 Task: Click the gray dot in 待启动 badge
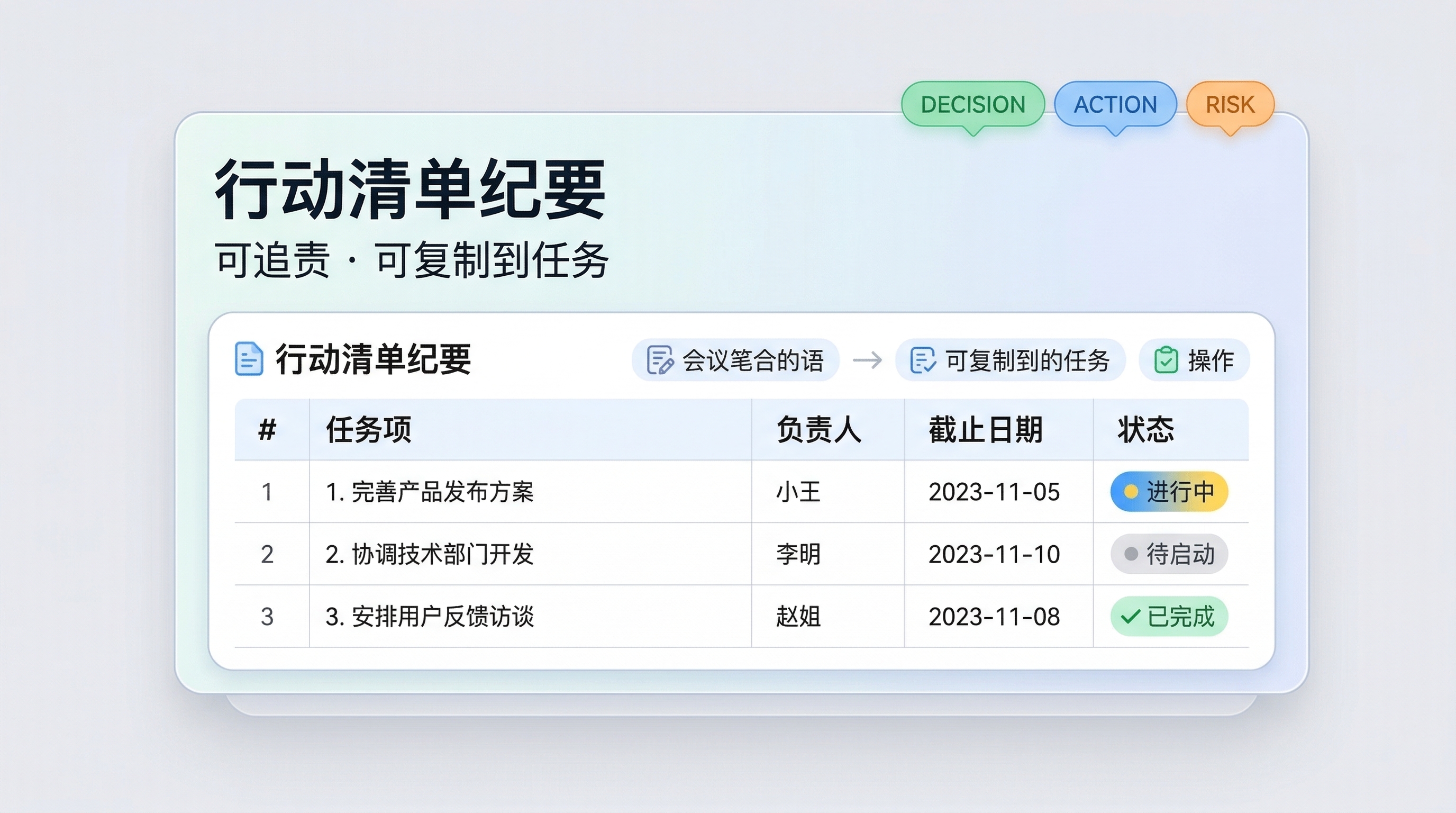pyautogui.click(x=1131, y=554)
